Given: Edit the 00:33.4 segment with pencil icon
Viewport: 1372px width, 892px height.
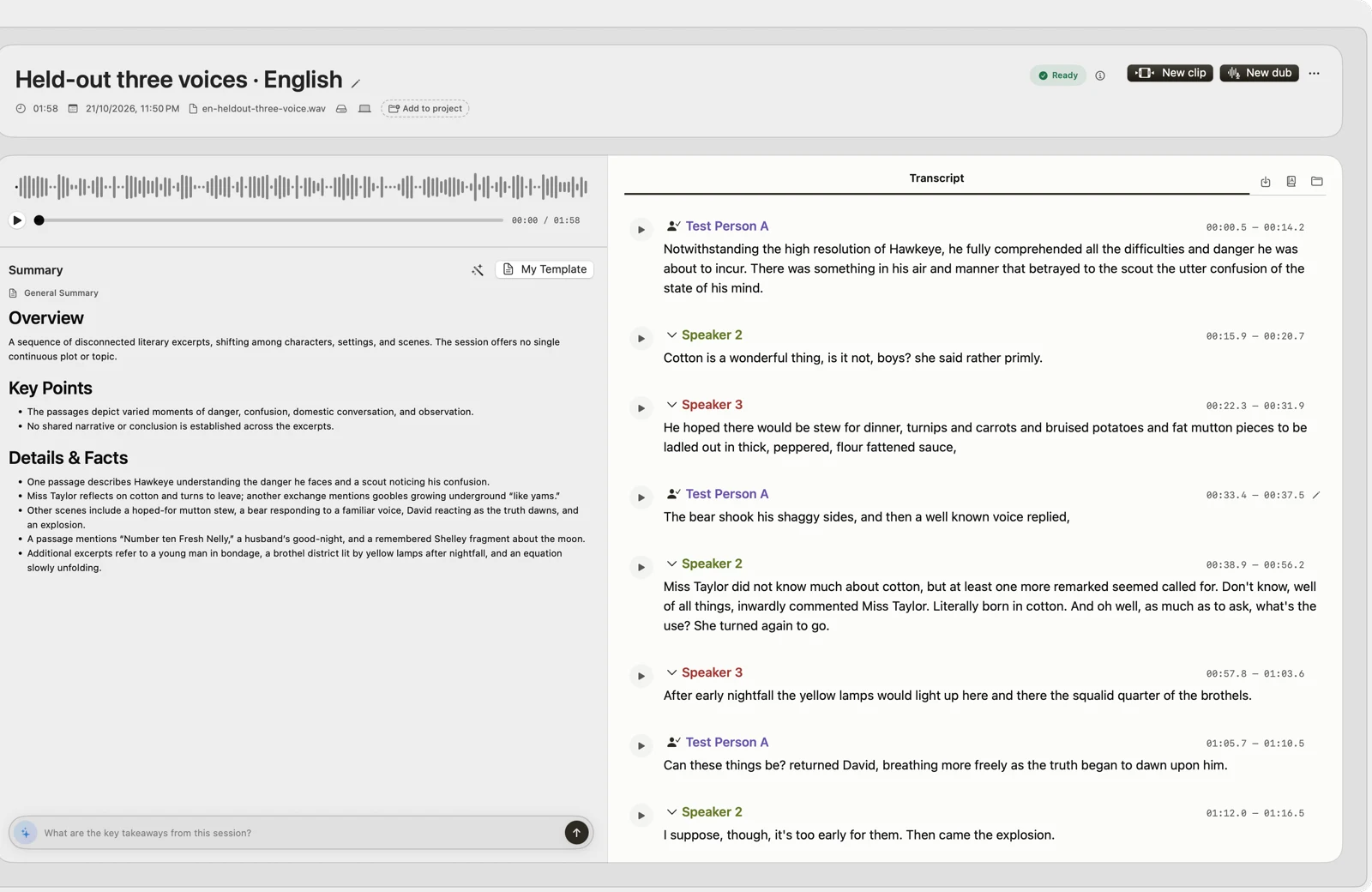Looking at the screenshot, I should [x=1316, y=495].
